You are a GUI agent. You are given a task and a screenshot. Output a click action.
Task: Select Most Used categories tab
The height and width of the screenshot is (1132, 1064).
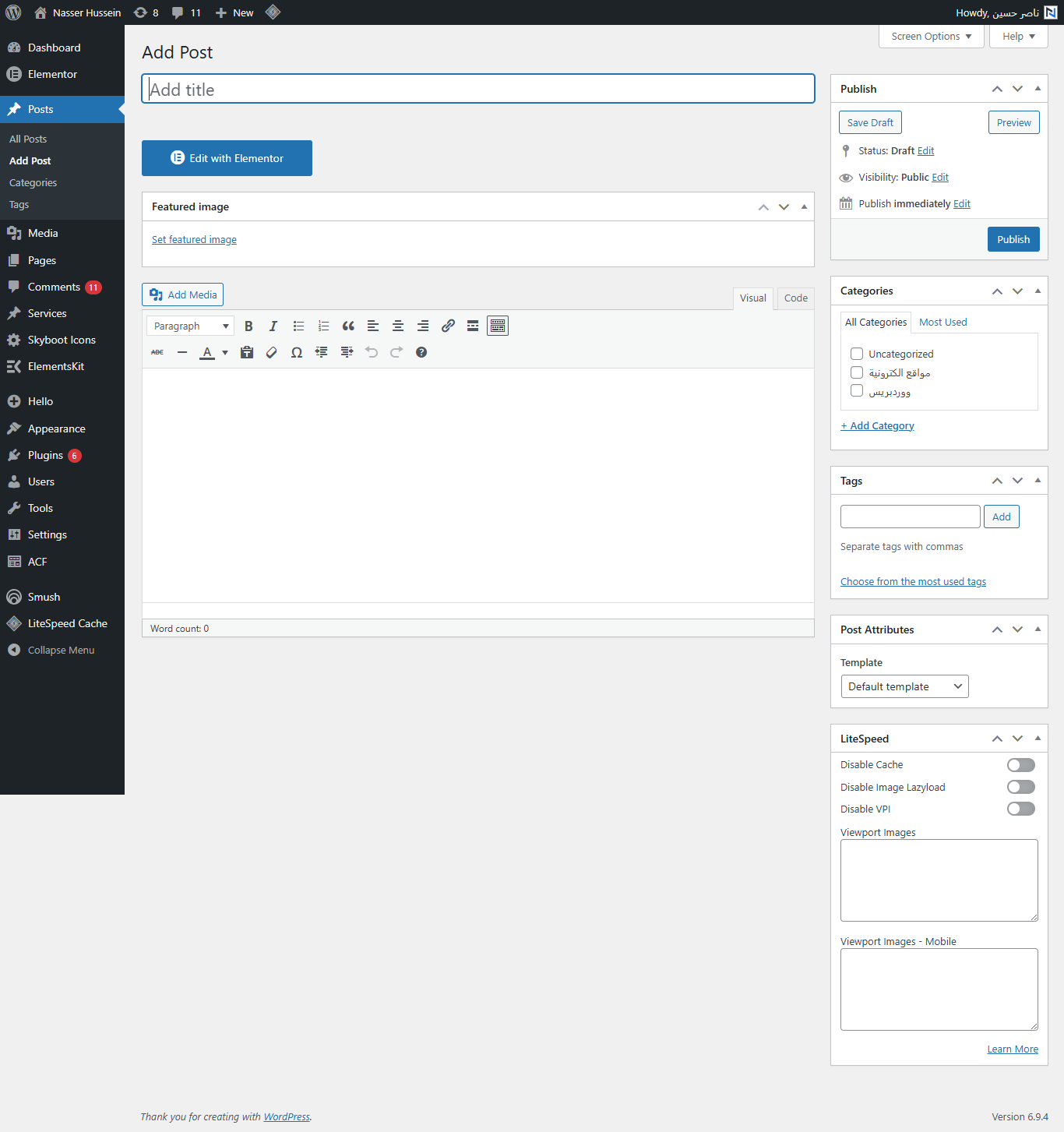[x=942, y=322]
